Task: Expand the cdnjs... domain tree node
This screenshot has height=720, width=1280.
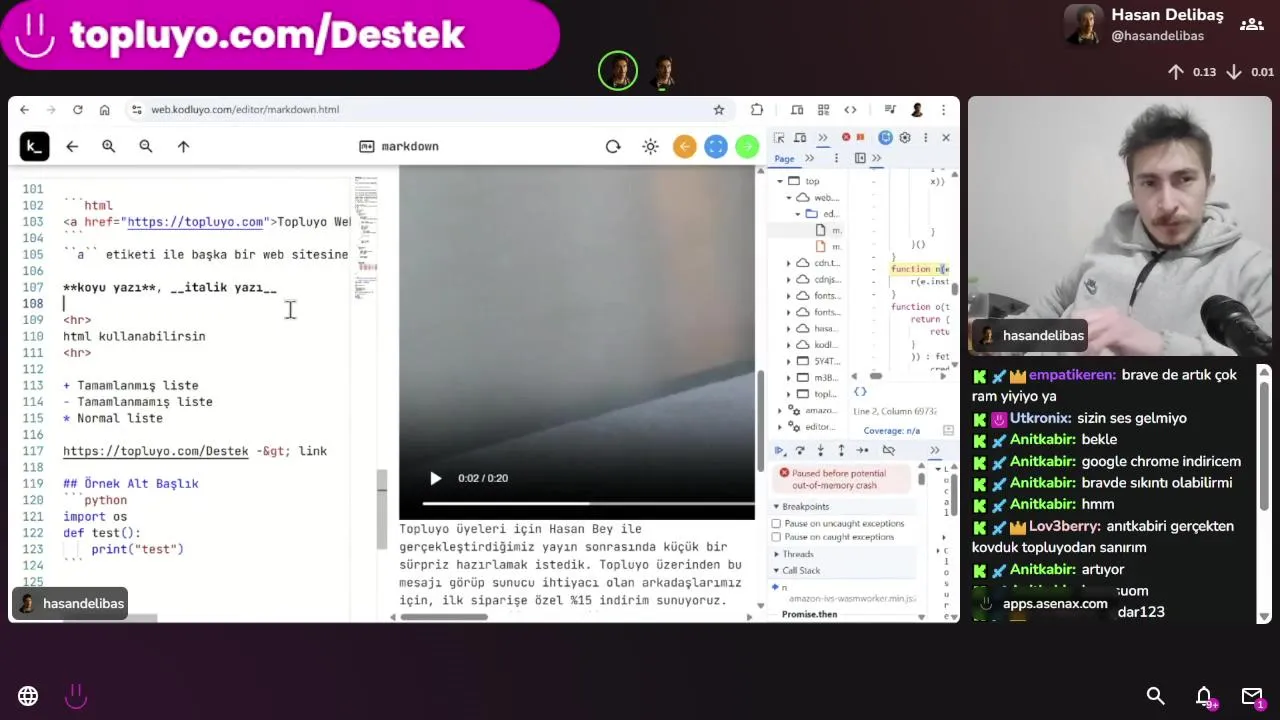Action: (789, 279)
